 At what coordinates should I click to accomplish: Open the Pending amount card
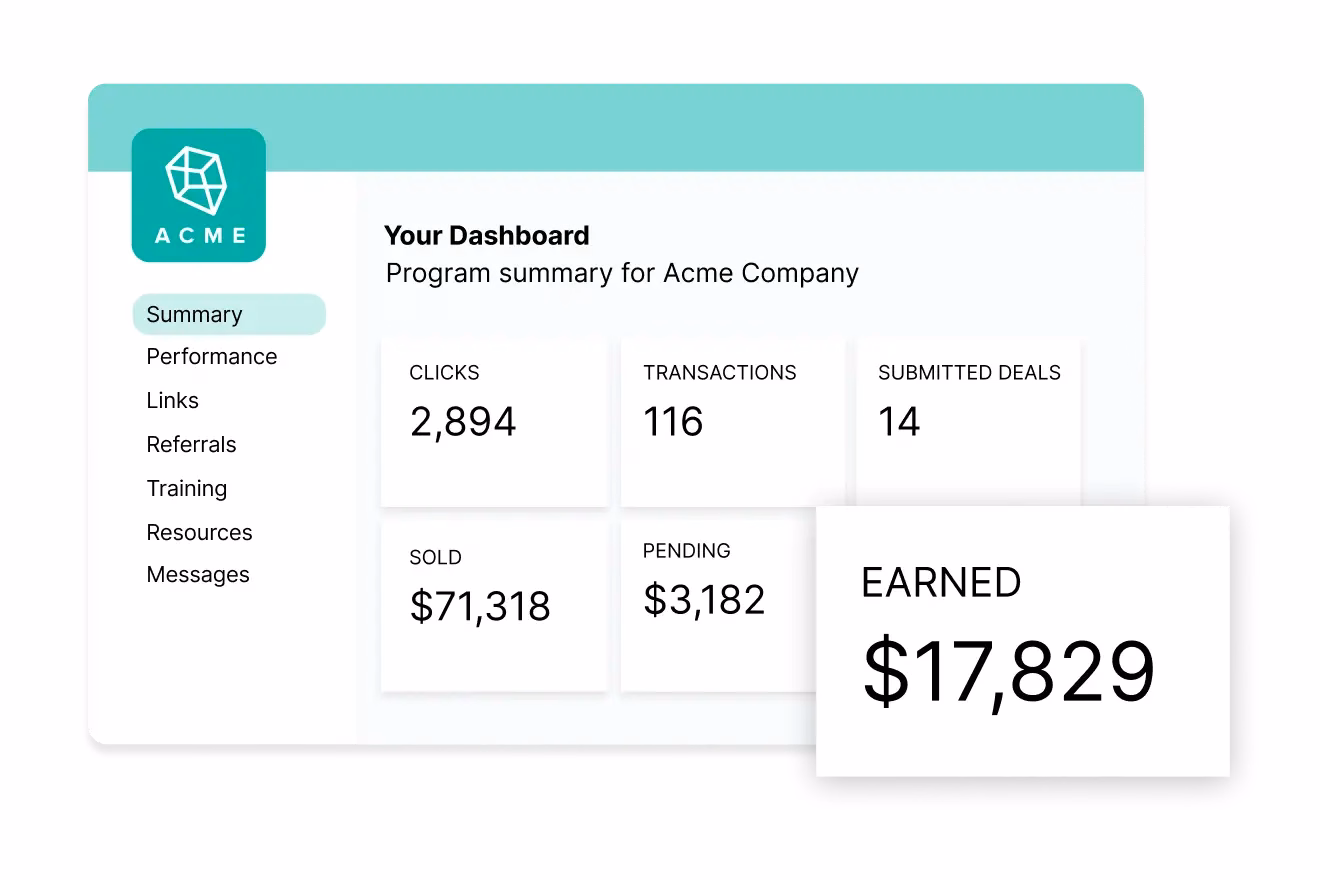[x=716, y=600]
